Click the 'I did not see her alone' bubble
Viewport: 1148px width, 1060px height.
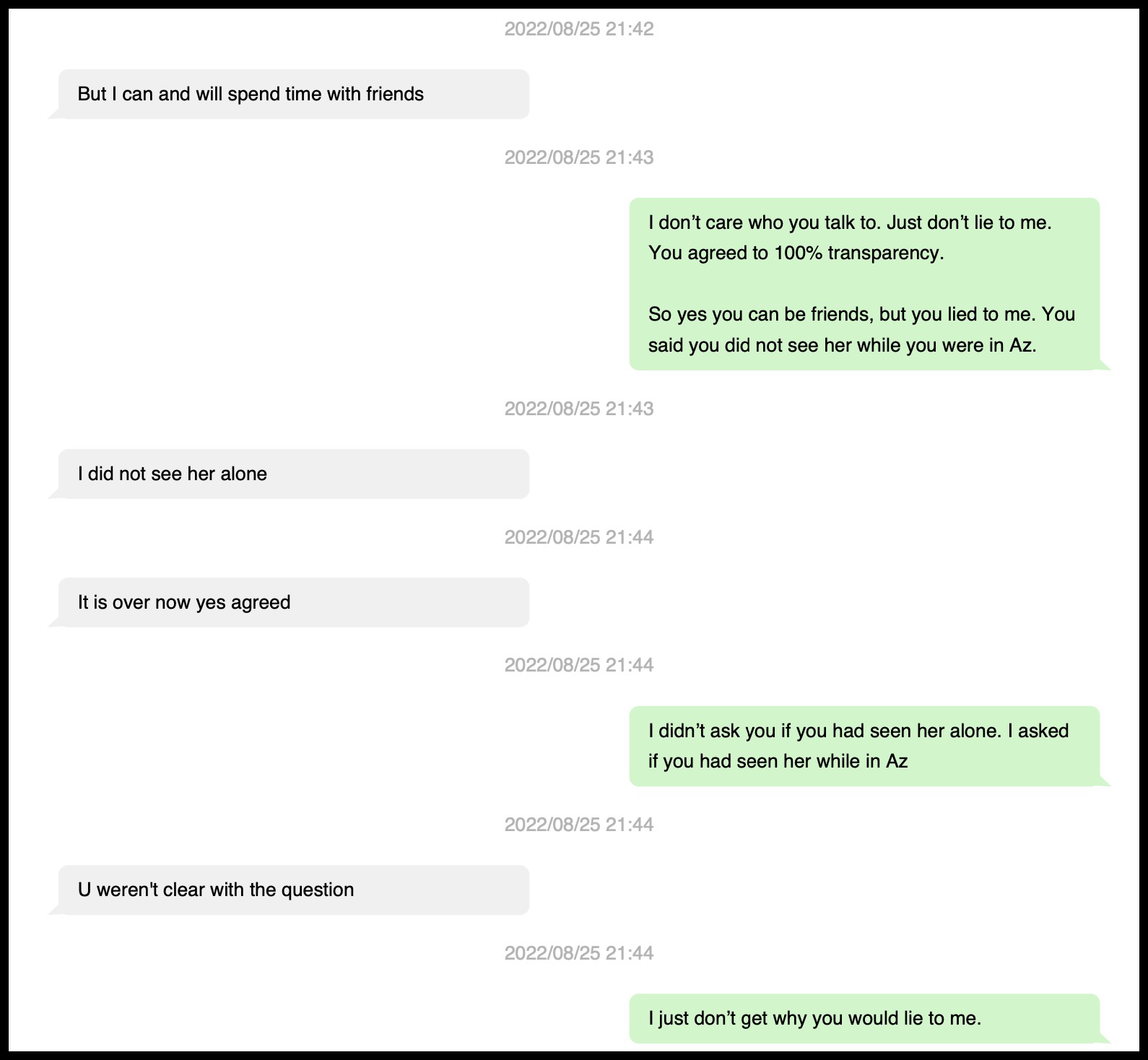(x=292, y=474)
